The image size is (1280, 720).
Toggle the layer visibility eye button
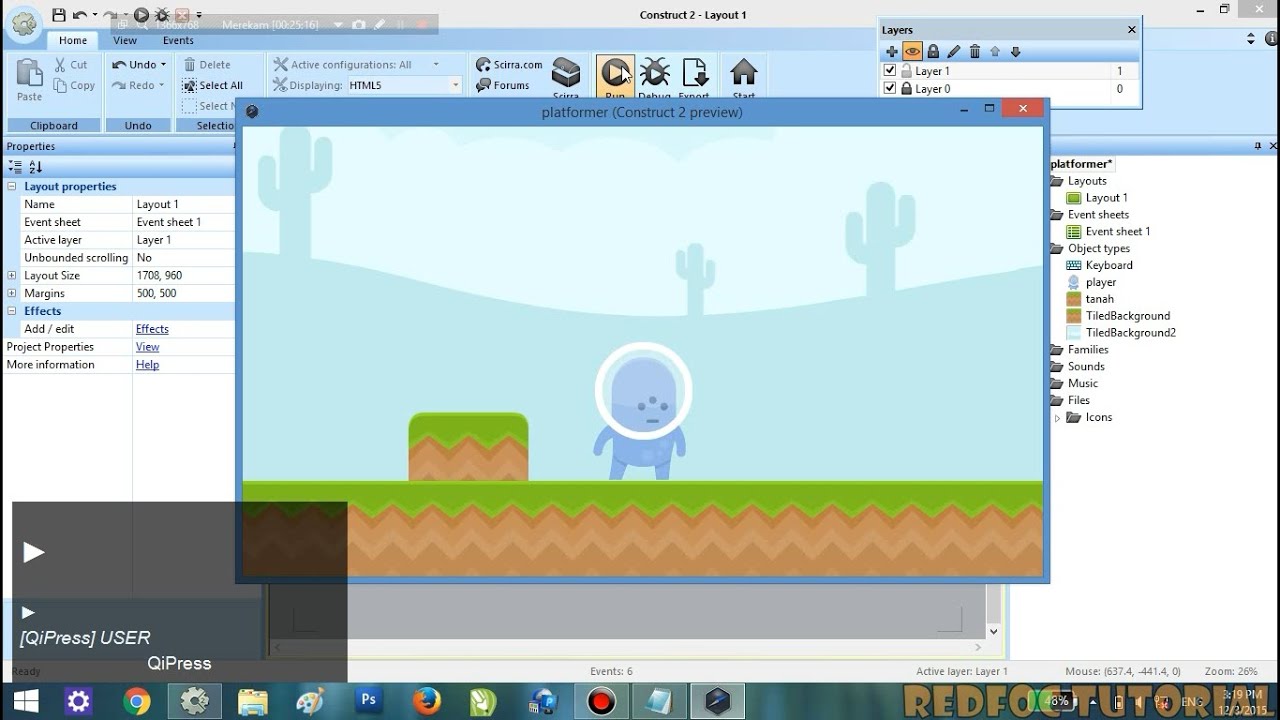[912, 52]
